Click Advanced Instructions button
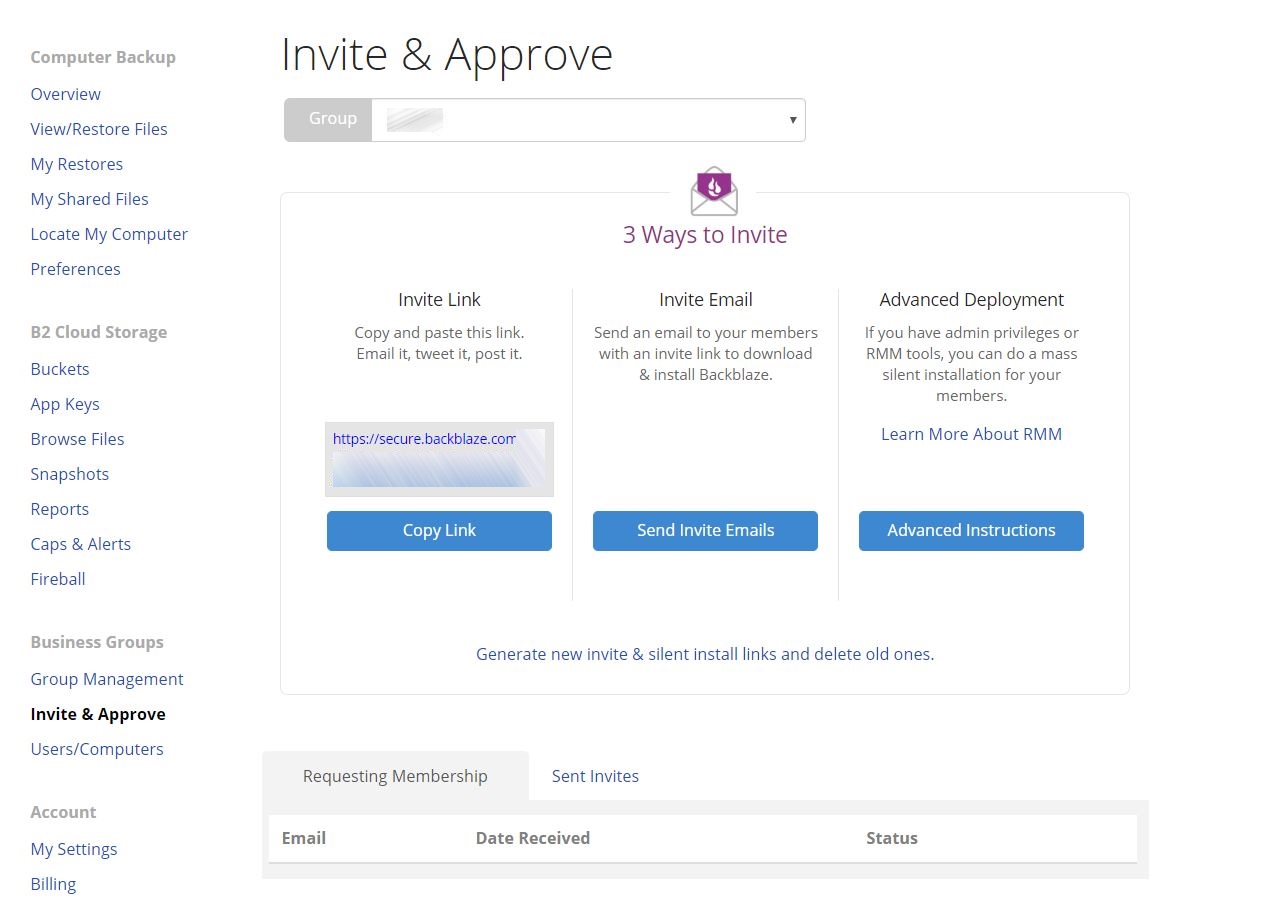 971,531
